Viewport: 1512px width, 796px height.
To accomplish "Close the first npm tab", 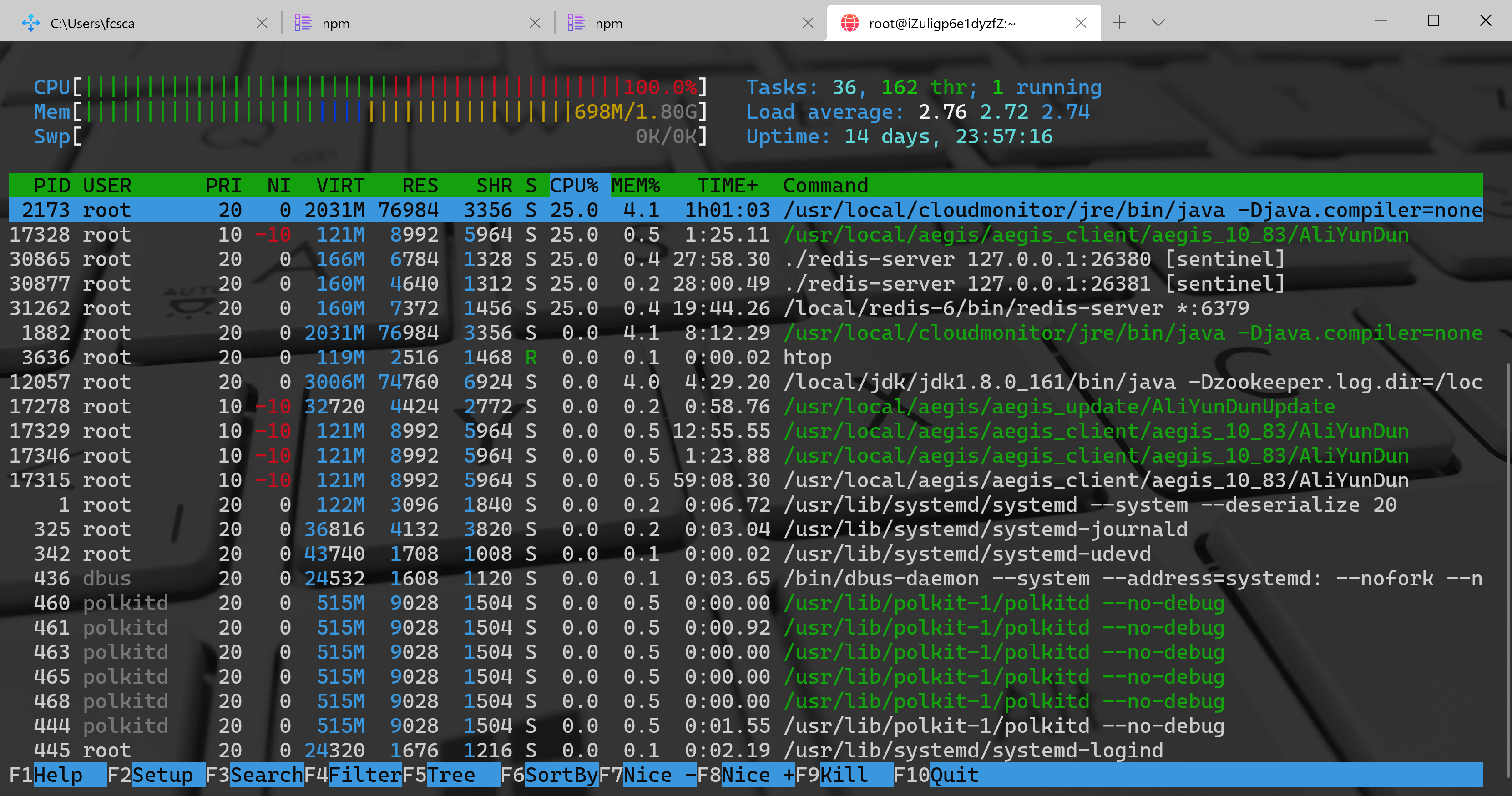I will (535, 23).
